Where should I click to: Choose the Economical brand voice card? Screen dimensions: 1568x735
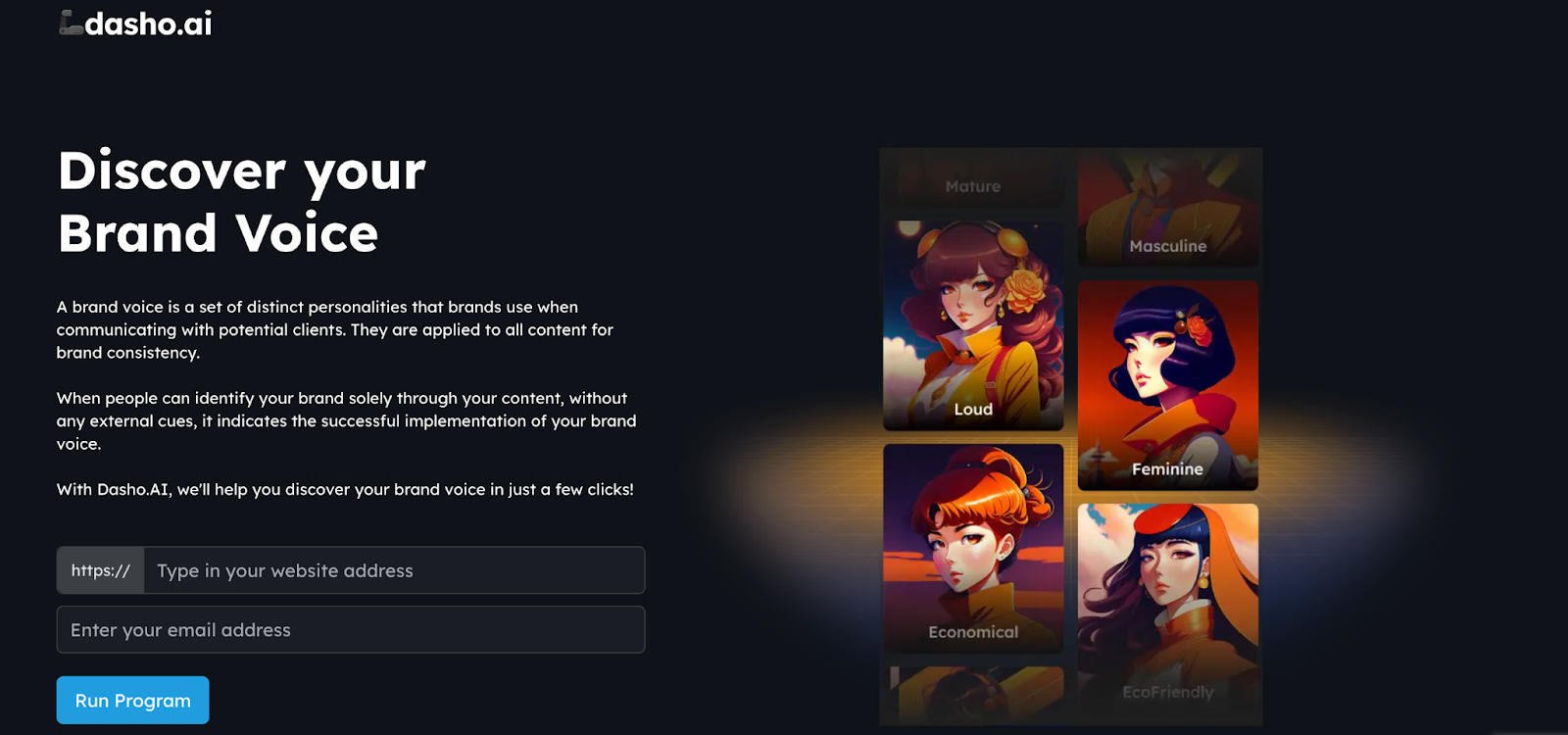tap(973, 548)
